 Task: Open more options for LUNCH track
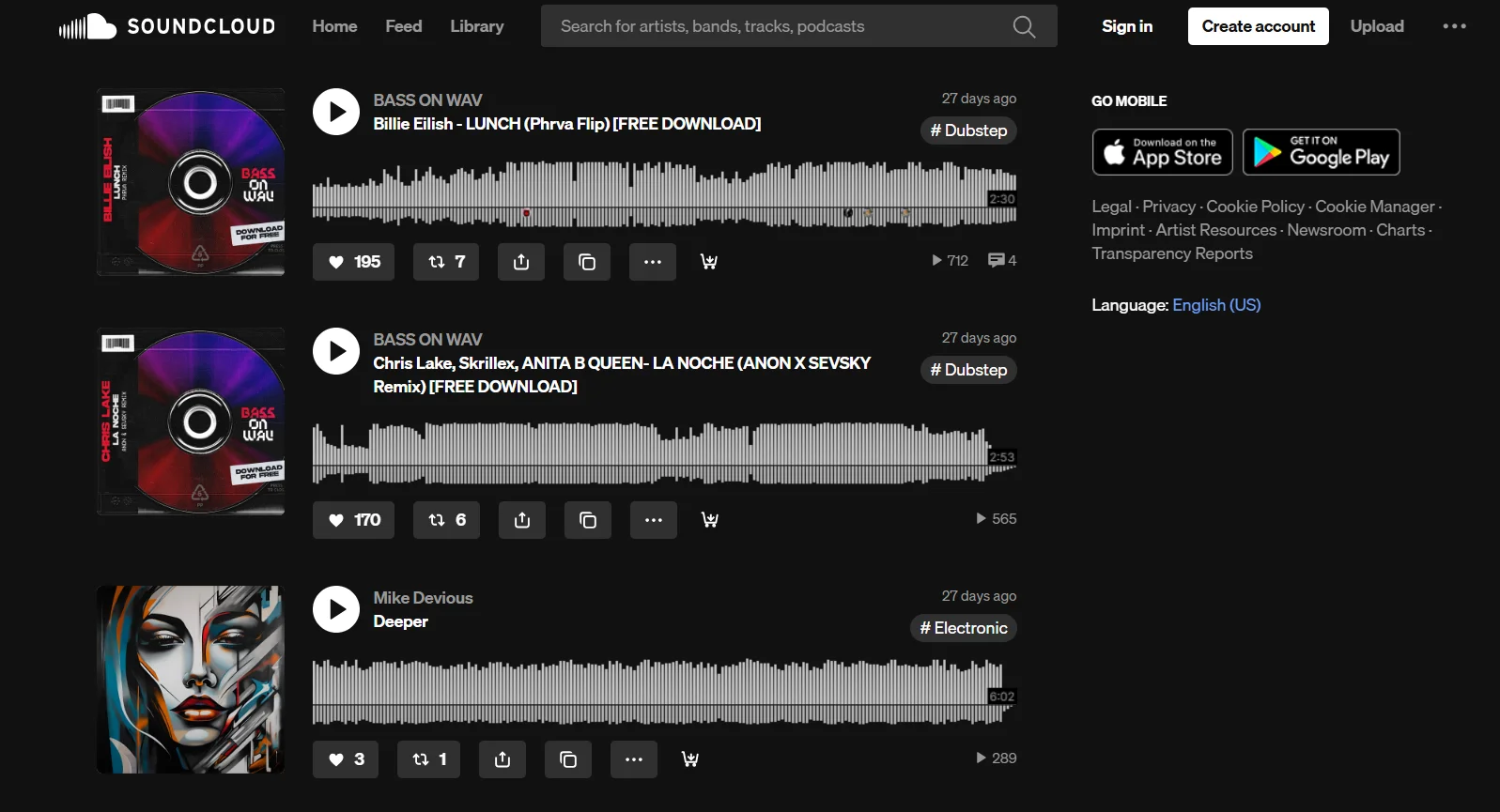click(x=653, y=262)
